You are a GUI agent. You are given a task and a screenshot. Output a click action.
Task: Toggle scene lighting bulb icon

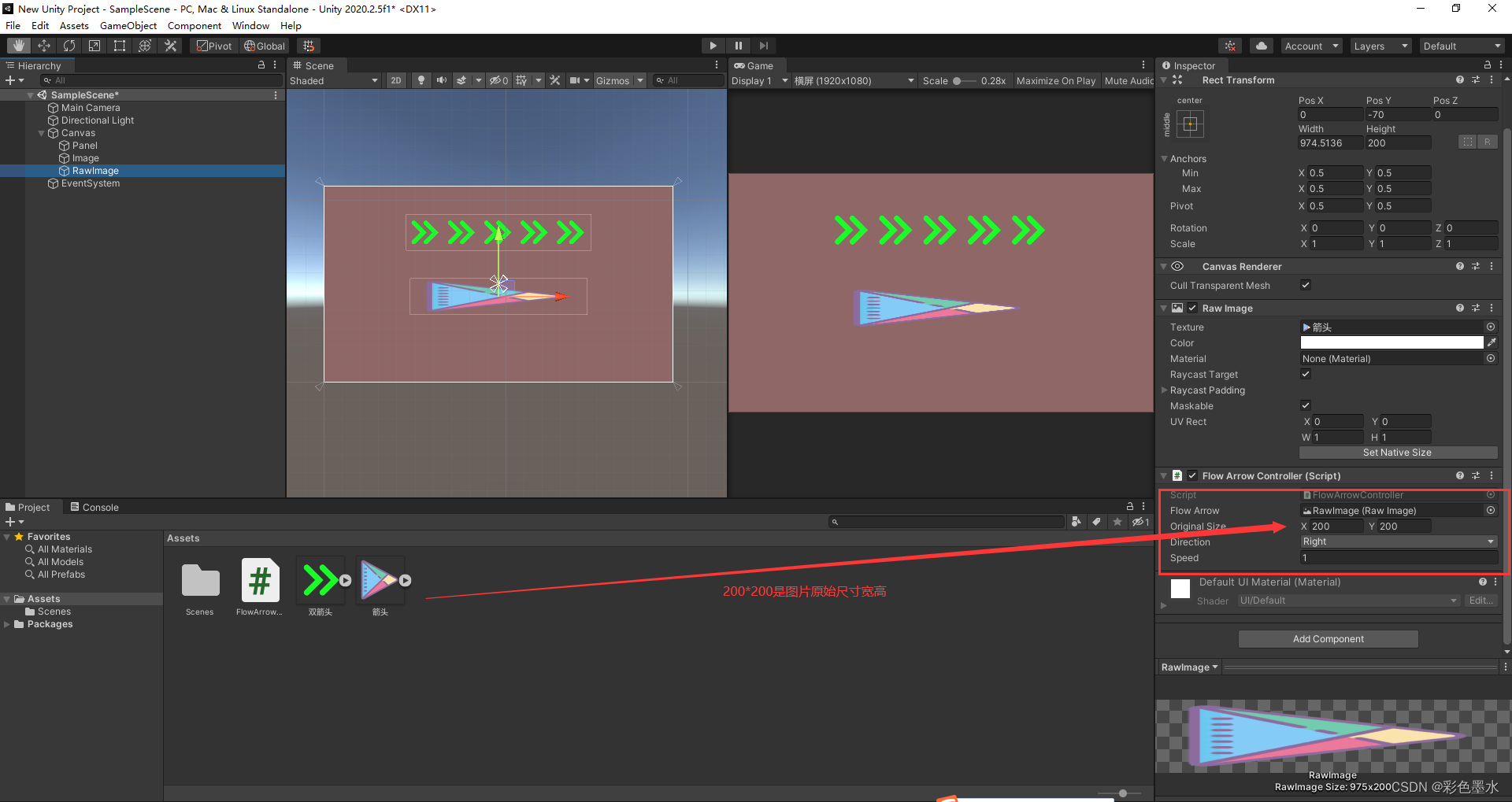tap(421, 80)
